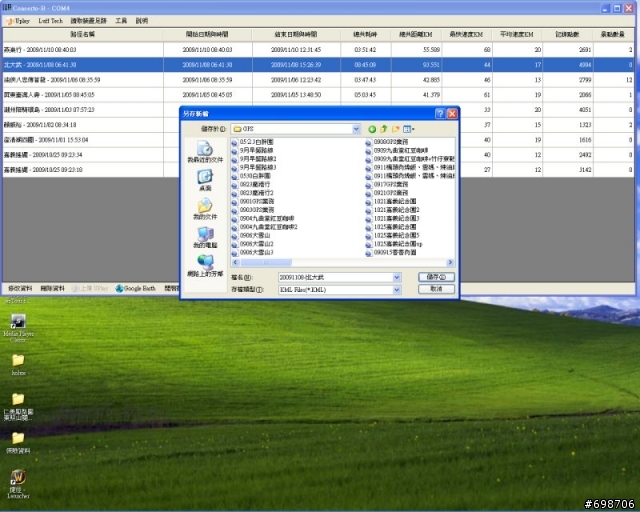Select file 1021 entry ending in 3
The height and width of the screenshot is (512, 640).
[x=392, y=218]
